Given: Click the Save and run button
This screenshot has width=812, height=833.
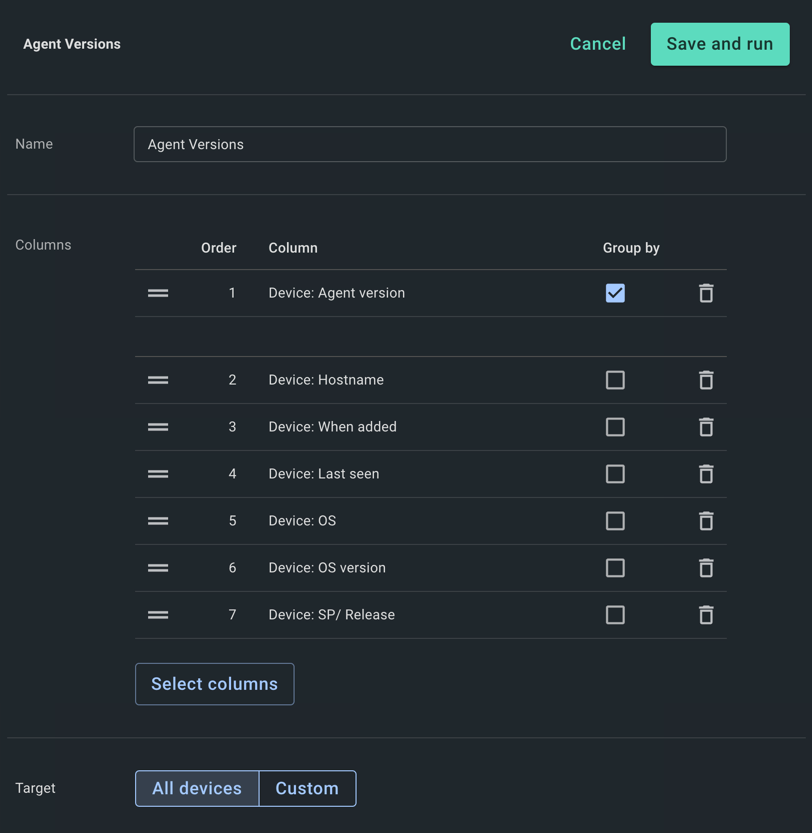Looking at the screenshot, I should (720, 44).
